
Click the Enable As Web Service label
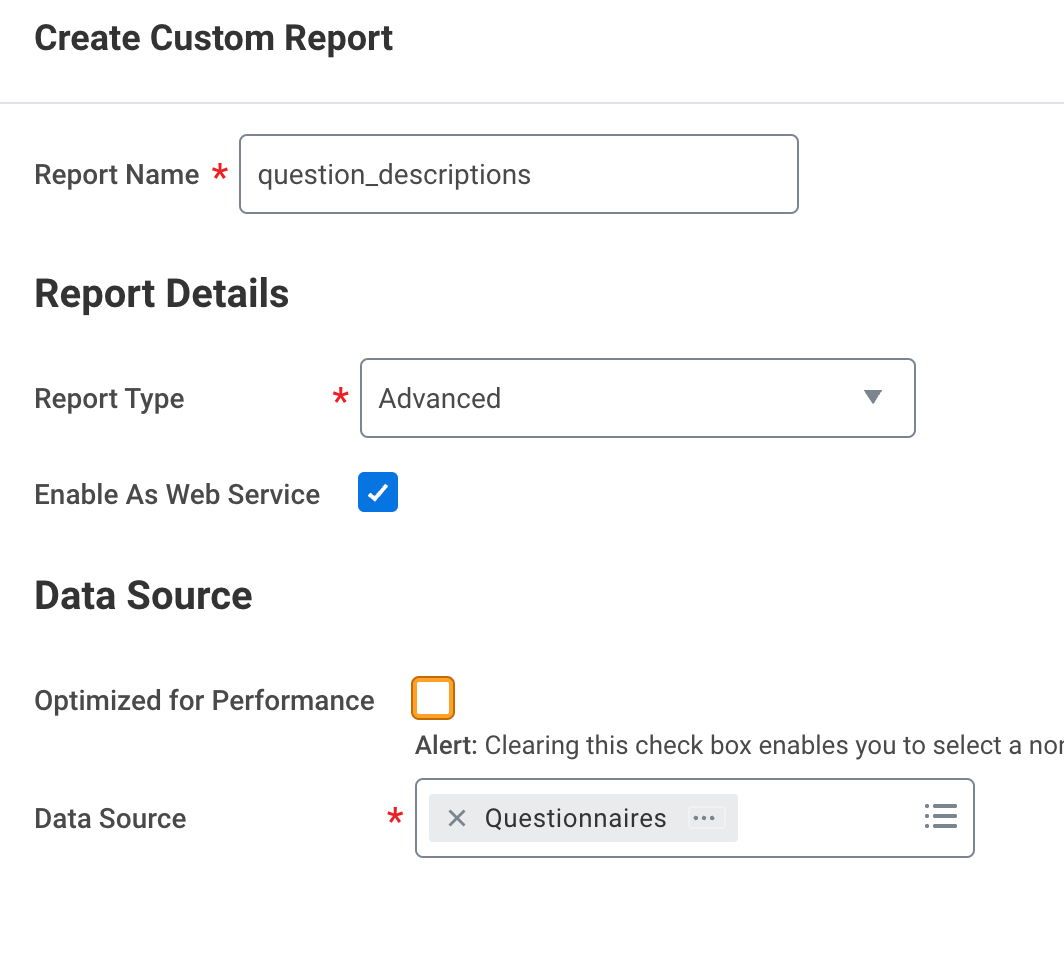(x=177, y=495)
